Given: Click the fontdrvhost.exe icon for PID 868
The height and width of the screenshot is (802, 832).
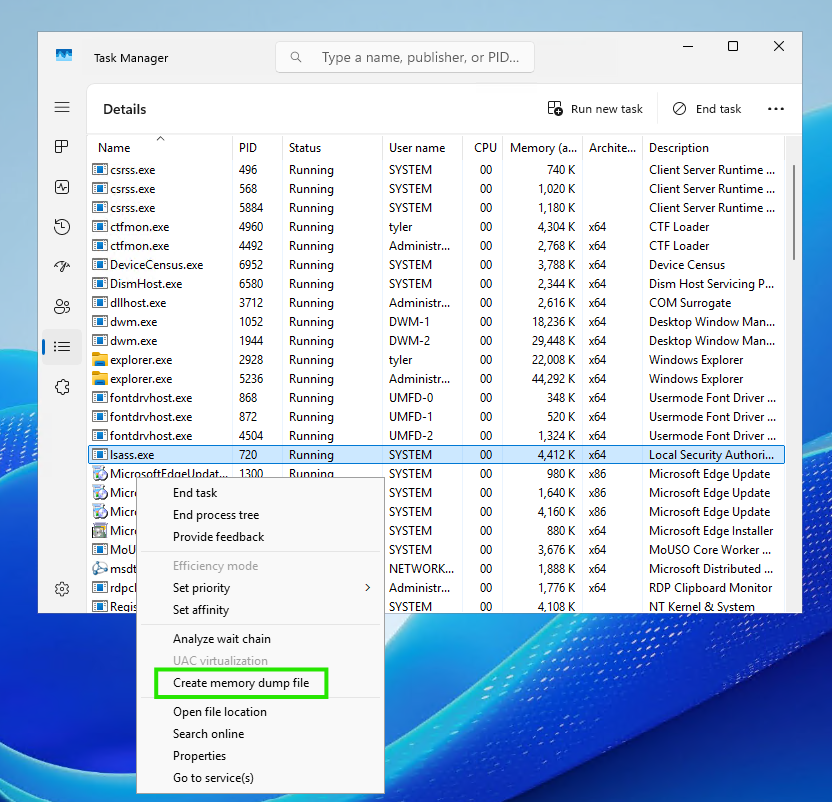Looking at the screenshot, I should (x=100, y=398).
